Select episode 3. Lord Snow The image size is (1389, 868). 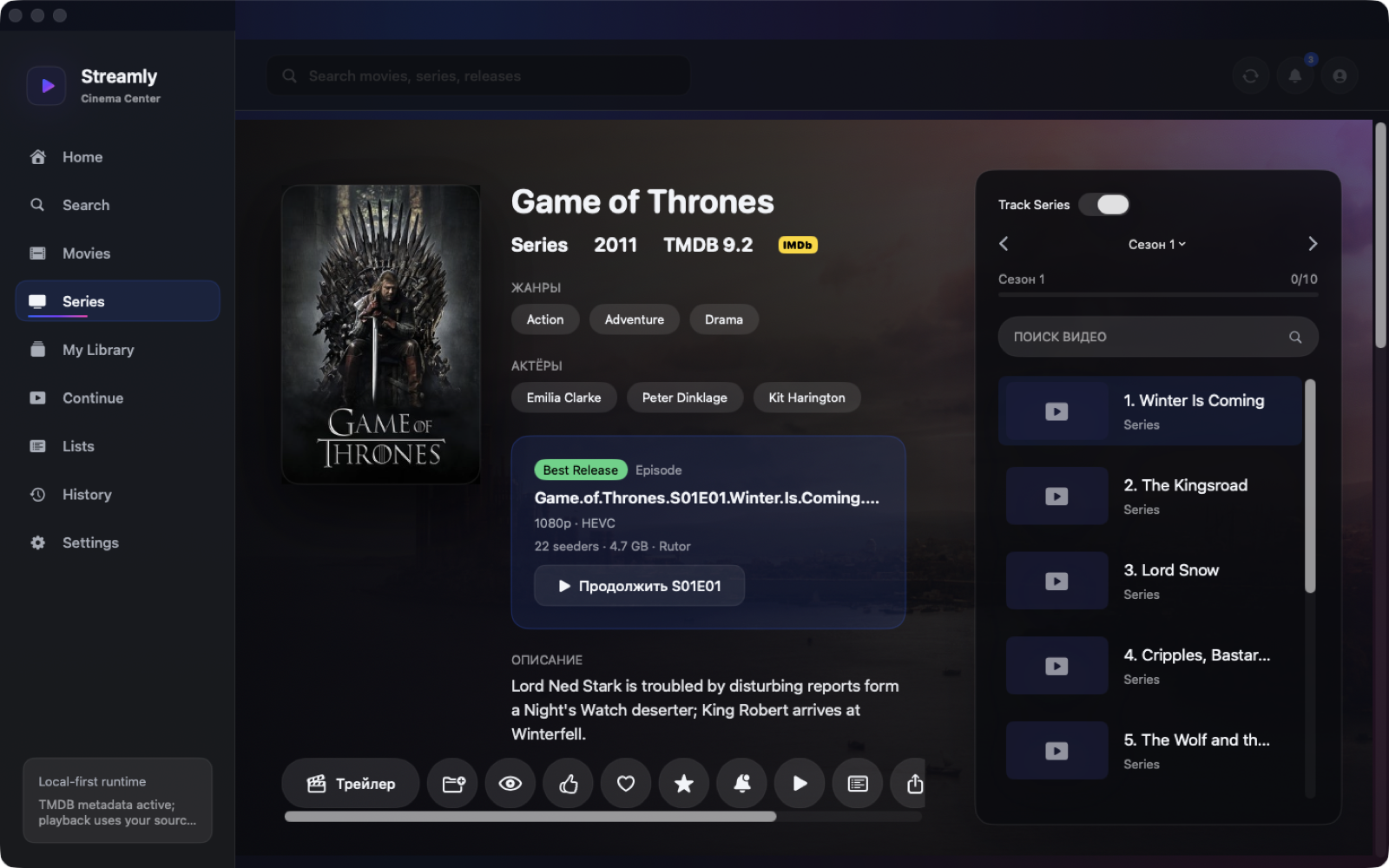point(1150,581)
